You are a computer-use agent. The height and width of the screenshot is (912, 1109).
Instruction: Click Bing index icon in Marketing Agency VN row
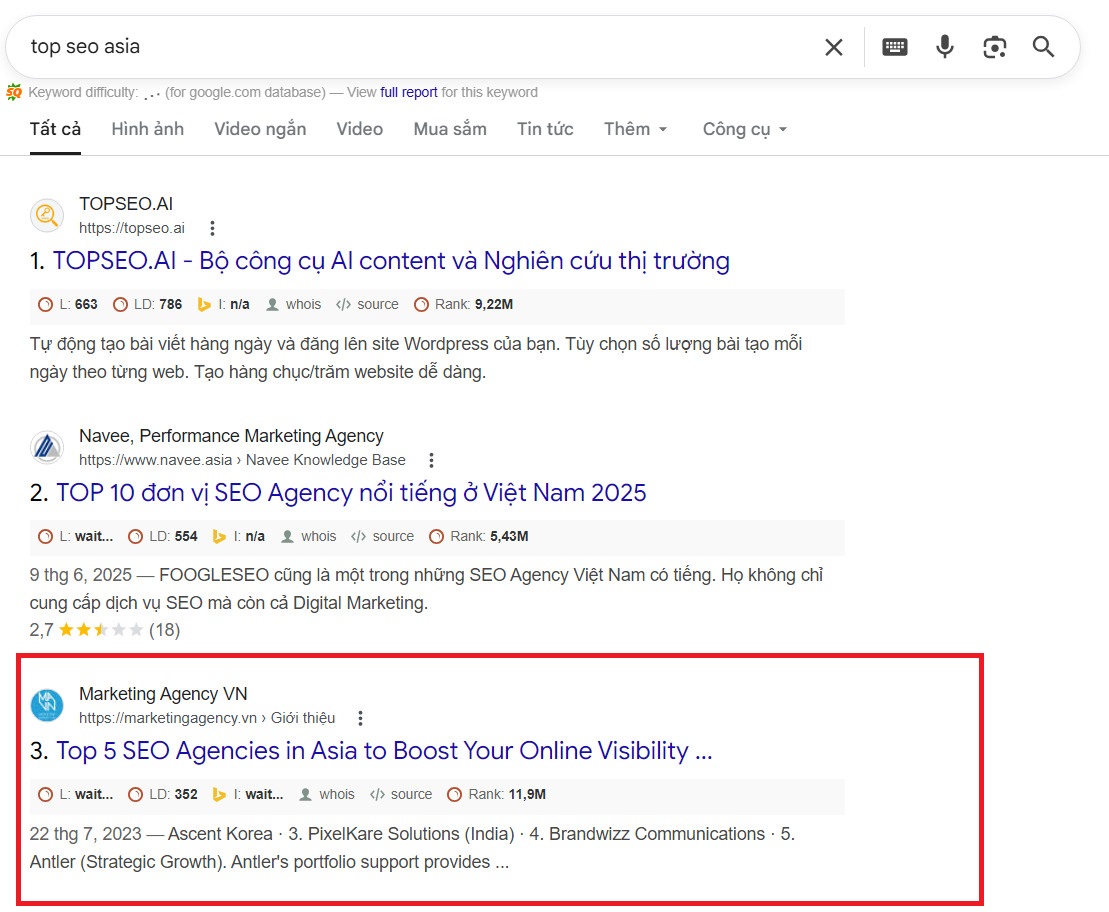coord(219,795)
